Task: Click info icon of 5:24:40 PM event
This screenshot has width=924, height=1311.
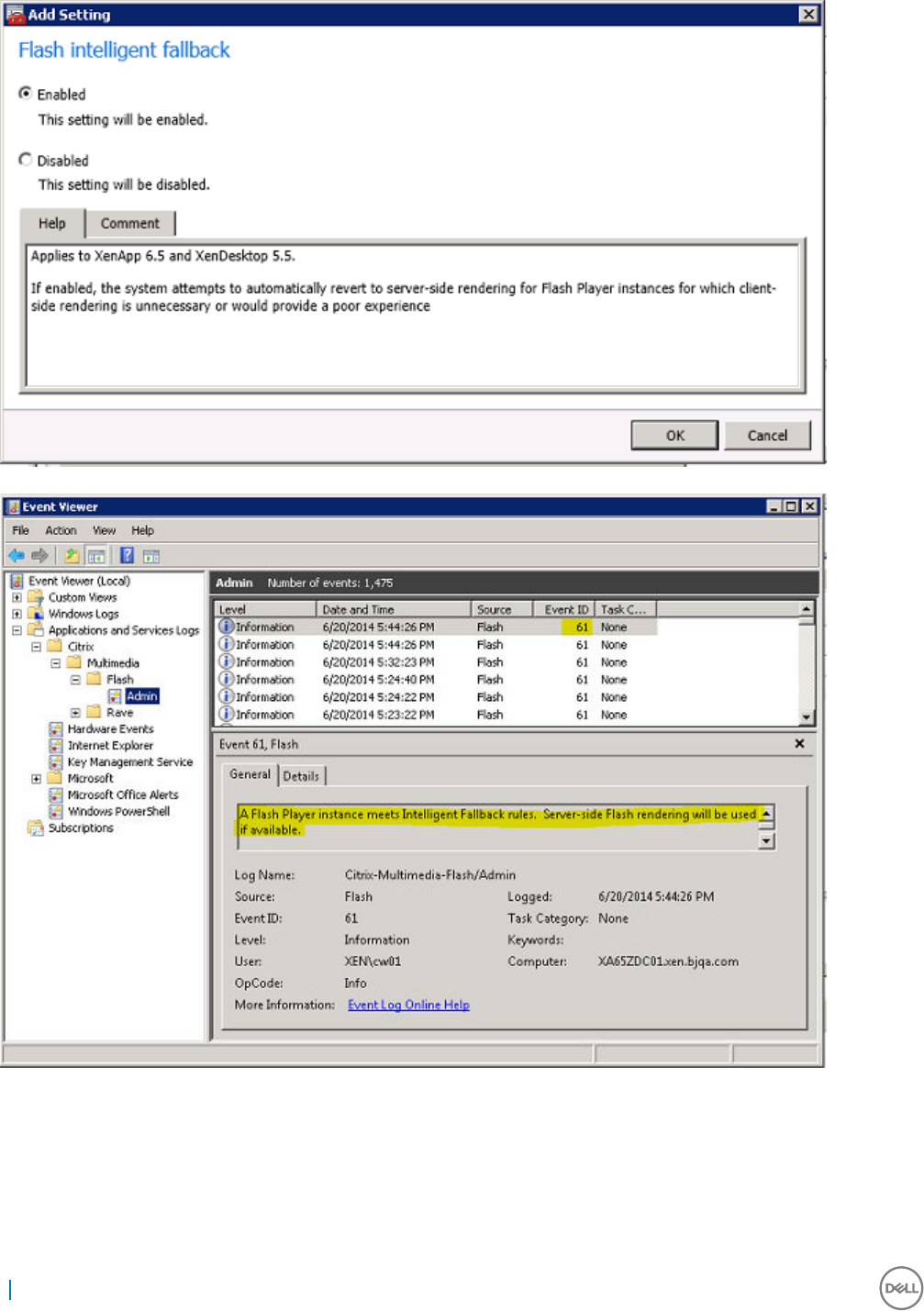Action: (x=226, y=679)
